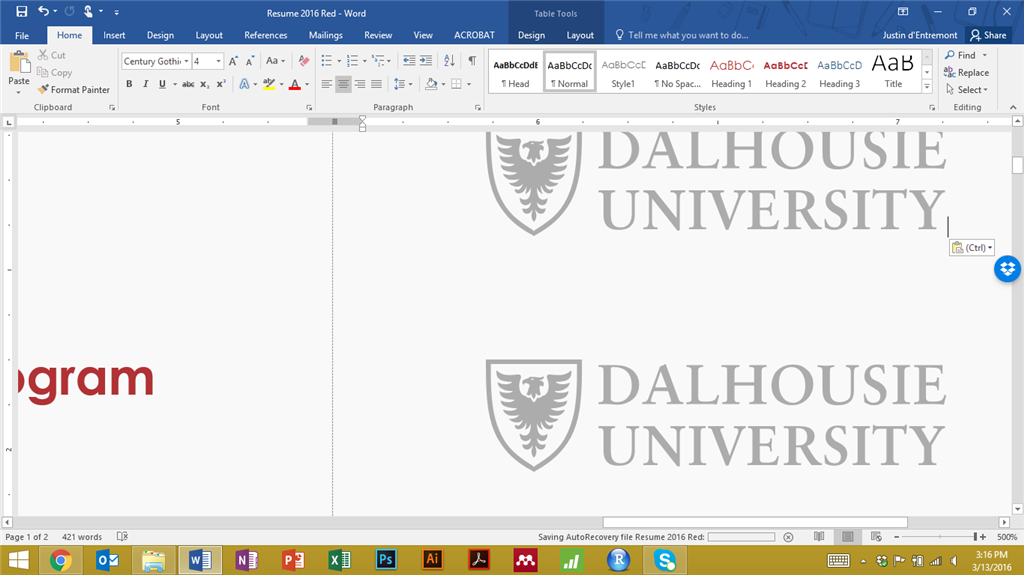This screenshot has width=1024, height=575.
Task: Cut the selection
Action: (52, 55)
